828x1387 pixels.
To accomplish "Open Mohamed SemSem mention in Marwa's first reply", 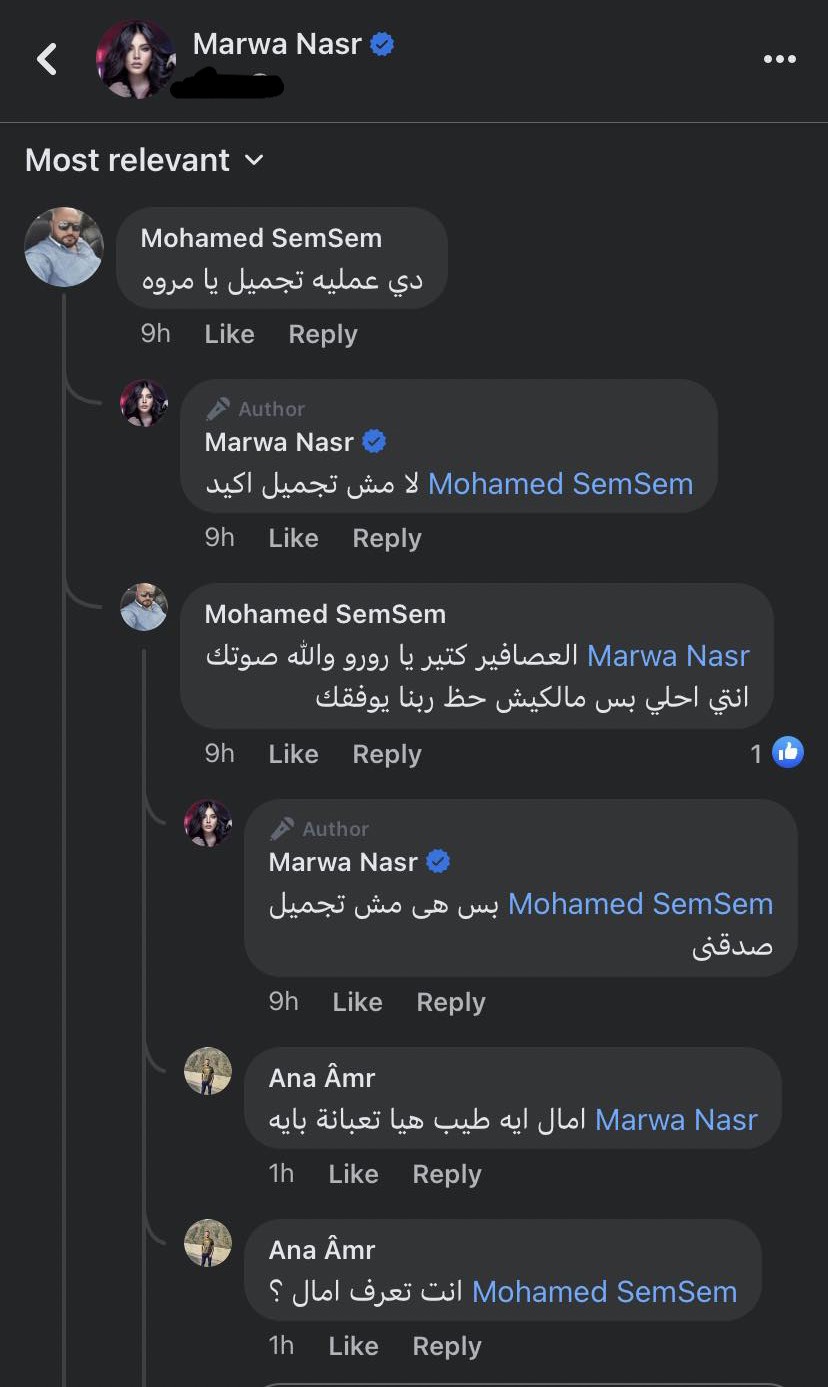I will click(560, 484).
